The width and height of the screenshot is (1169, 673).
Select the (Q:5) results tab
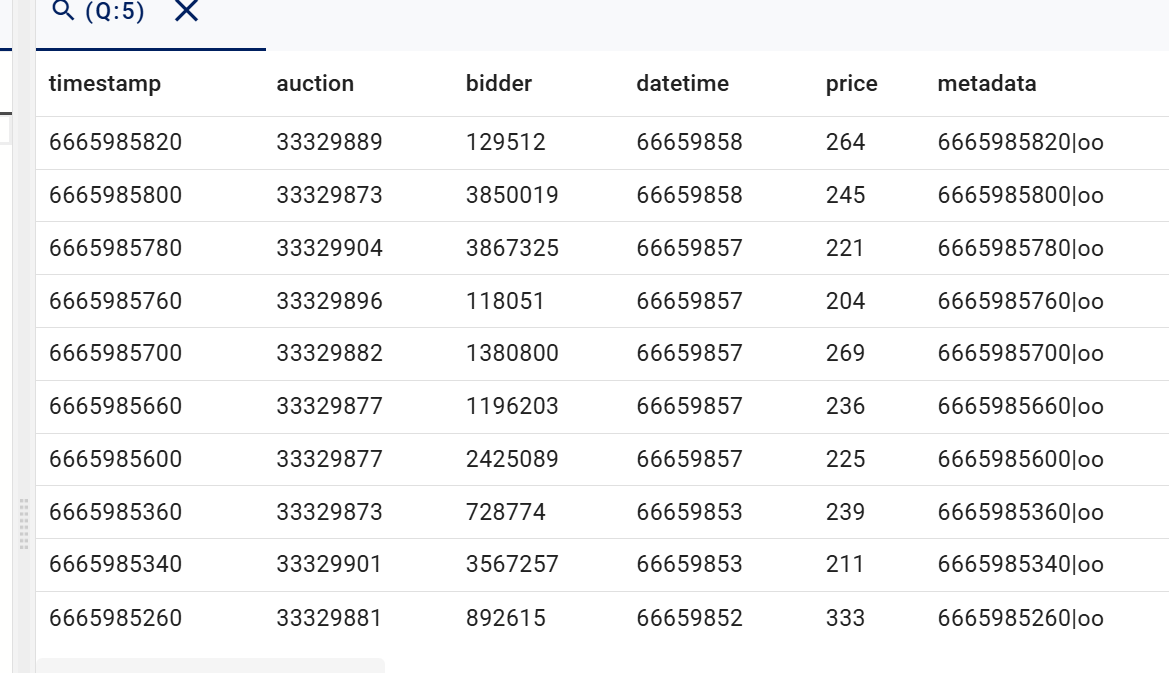pos(114,12)
